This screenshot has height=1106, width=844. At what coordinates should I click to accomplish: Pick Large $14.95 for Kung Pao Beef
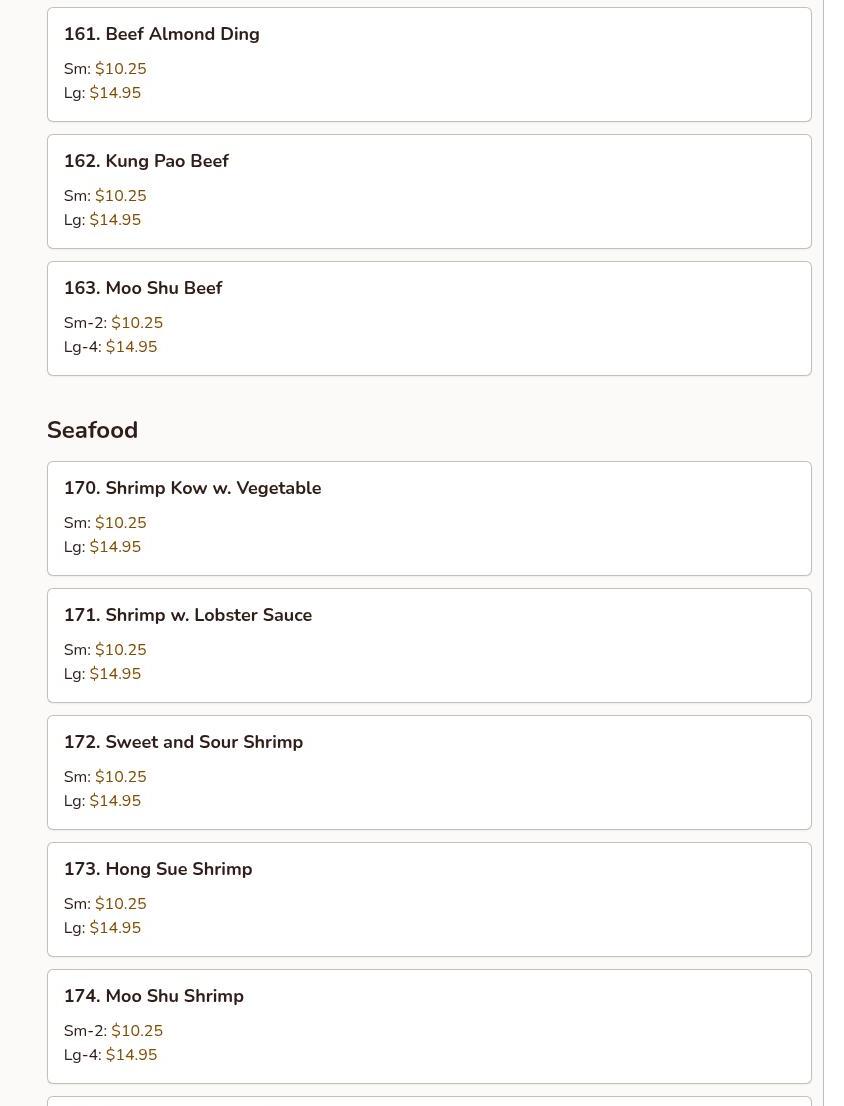pos(115,219)
